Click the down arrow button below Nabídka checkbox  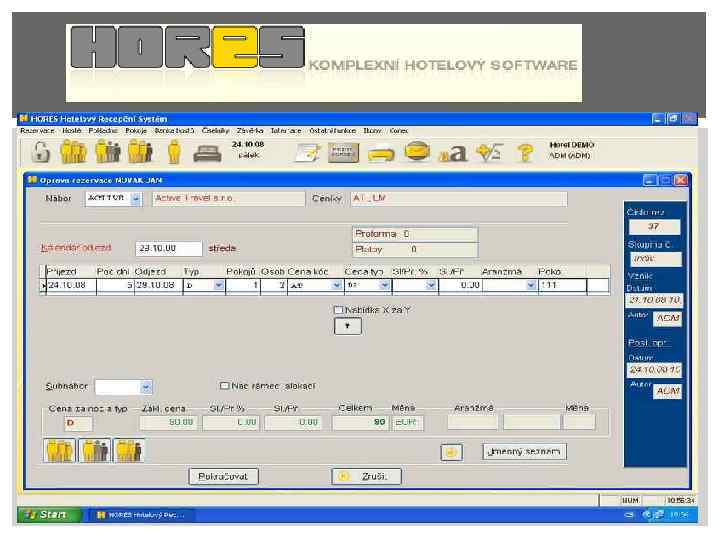click(x=348, y=326)
